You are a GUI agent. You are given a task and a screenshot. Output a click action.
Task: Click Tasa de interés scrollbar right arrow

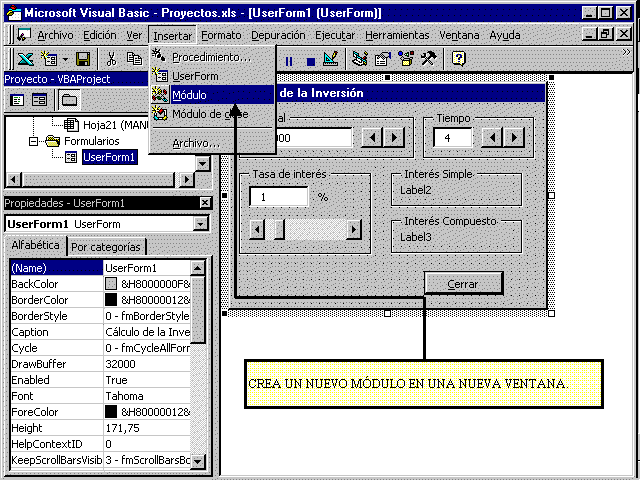pos(354,230)
